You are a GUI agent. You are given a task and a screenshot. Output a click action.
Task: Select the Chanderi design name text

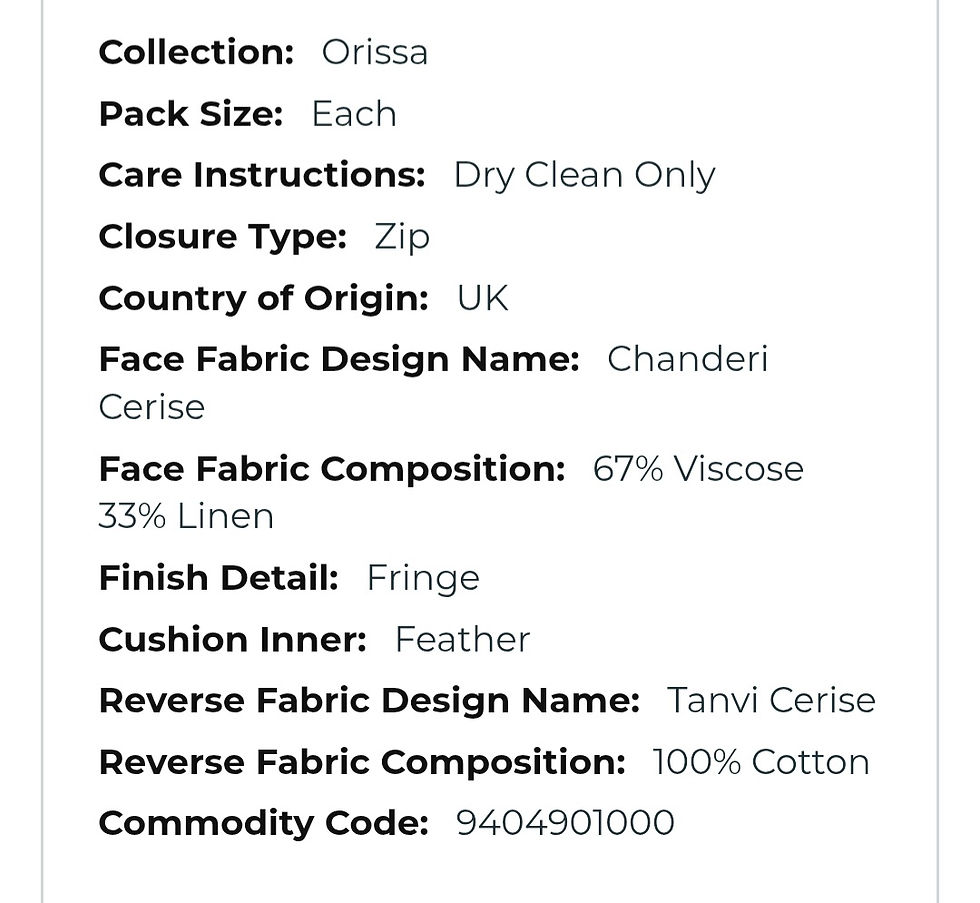(x=688, y=359)
